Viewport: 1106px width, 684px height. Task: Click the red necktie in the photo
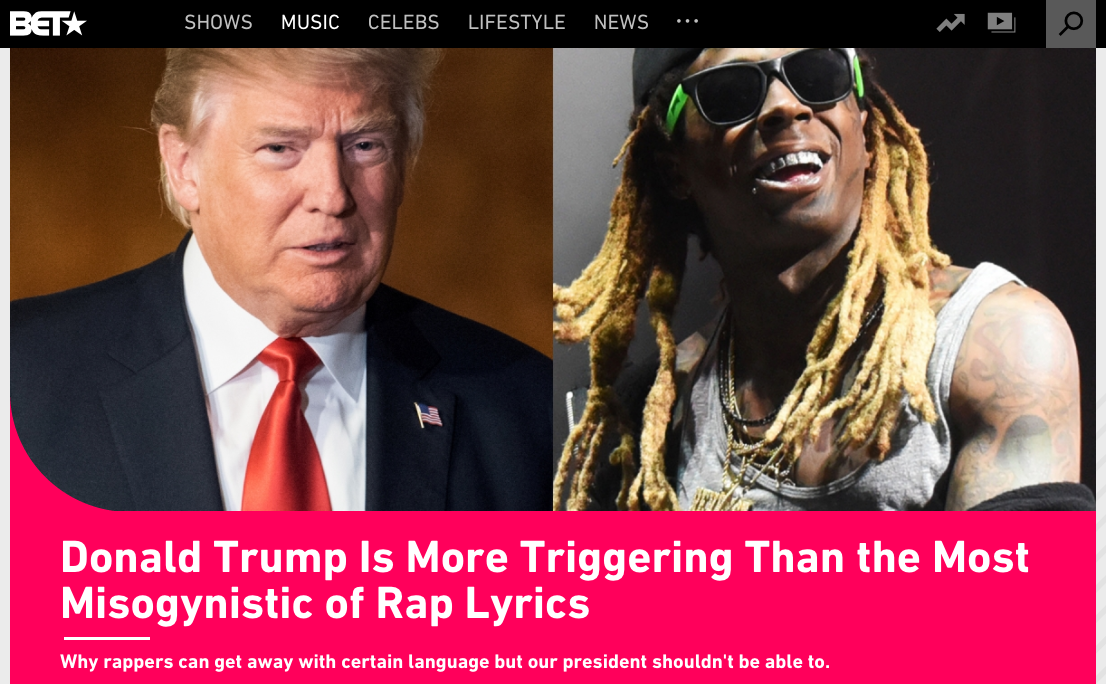[286, 423]
